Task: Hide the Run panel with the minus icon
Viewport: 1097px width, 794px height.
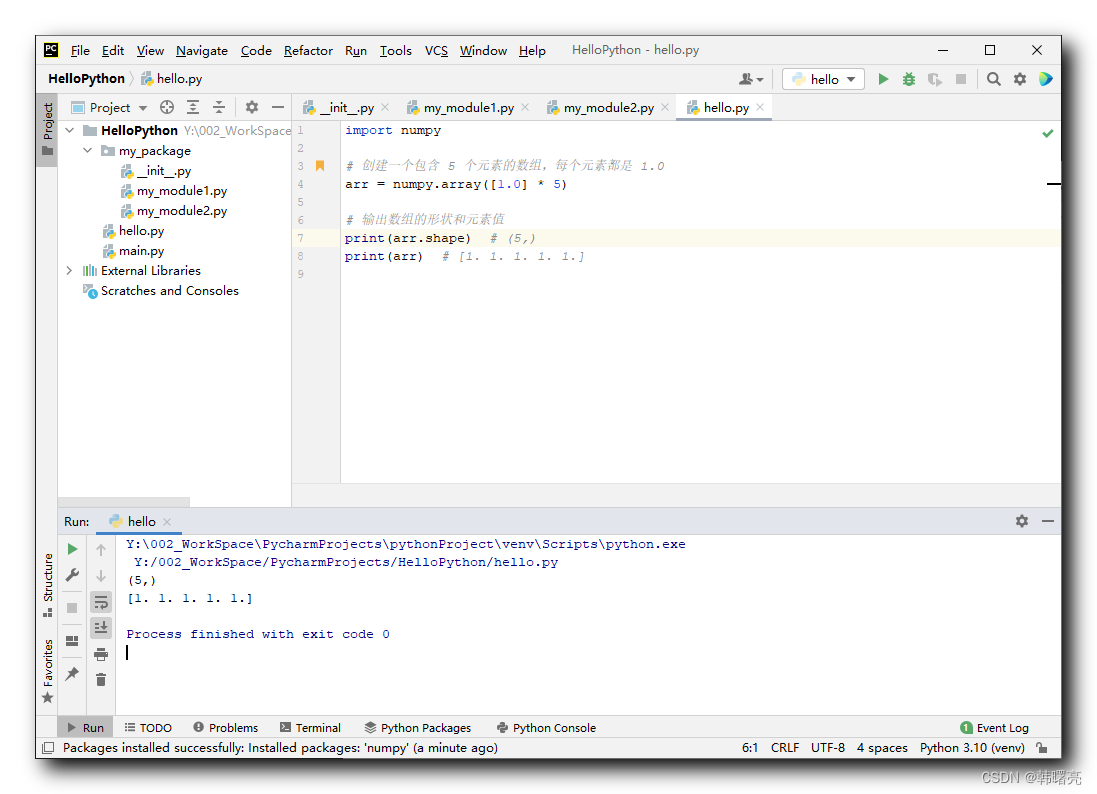Action: [1047, 521]
